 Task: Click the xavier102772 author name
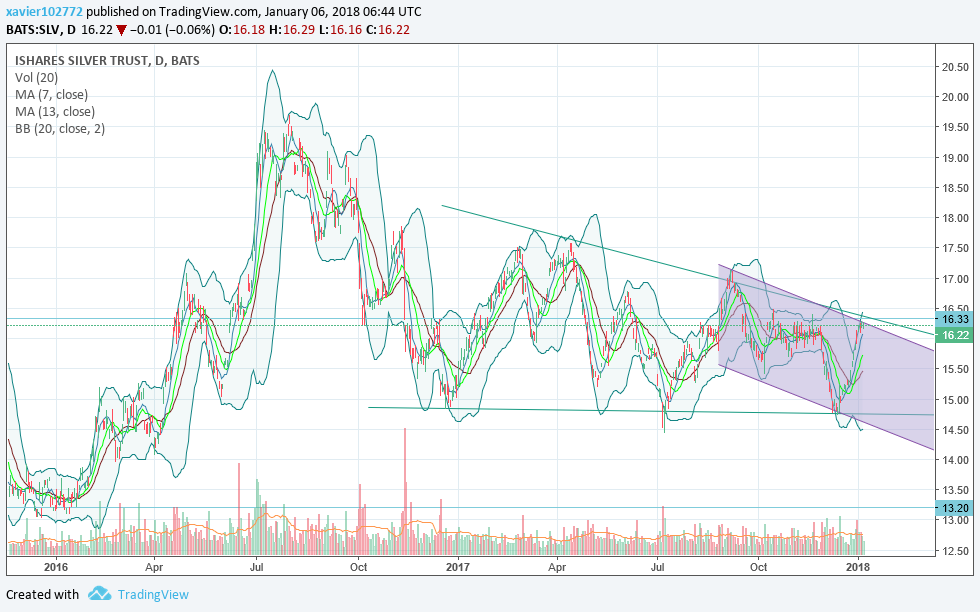[x=44, y=11]
